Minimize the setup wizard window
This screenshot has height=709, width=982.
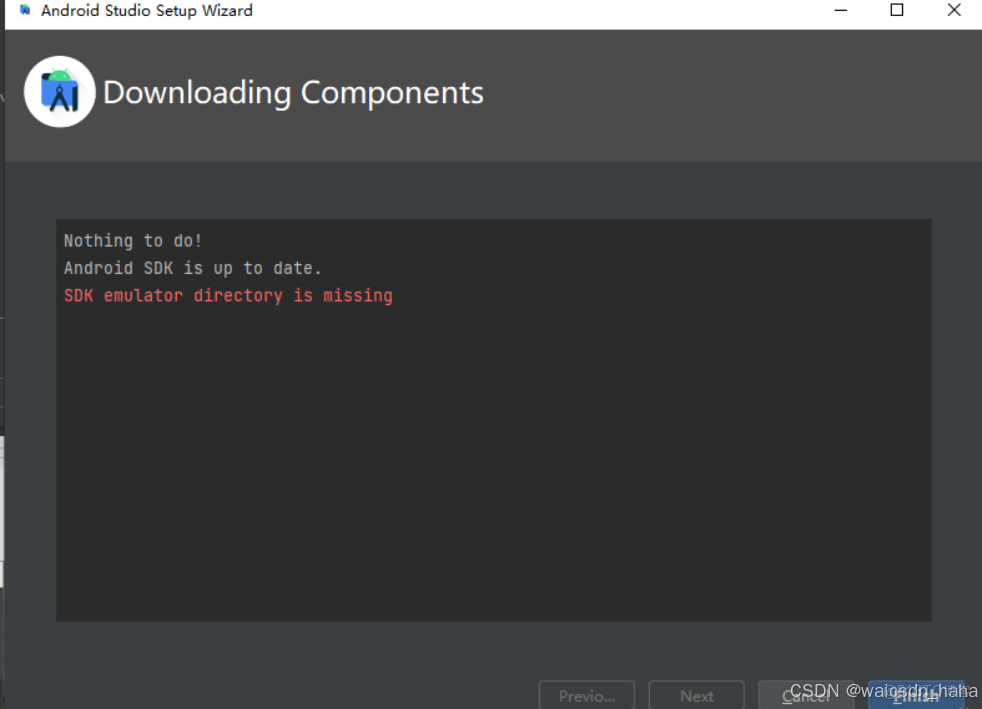pyautogui.click(x=840, y=10)
